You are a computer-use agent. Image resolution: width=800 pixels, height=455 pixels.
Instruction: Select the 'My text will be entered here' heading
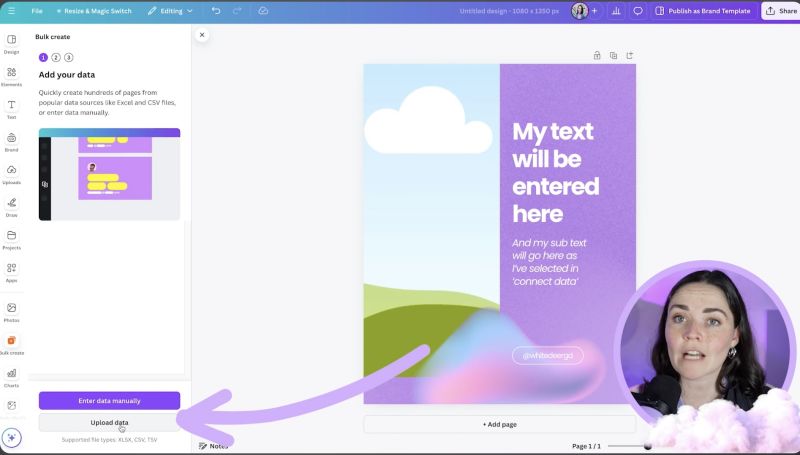(x=556, y=172)
